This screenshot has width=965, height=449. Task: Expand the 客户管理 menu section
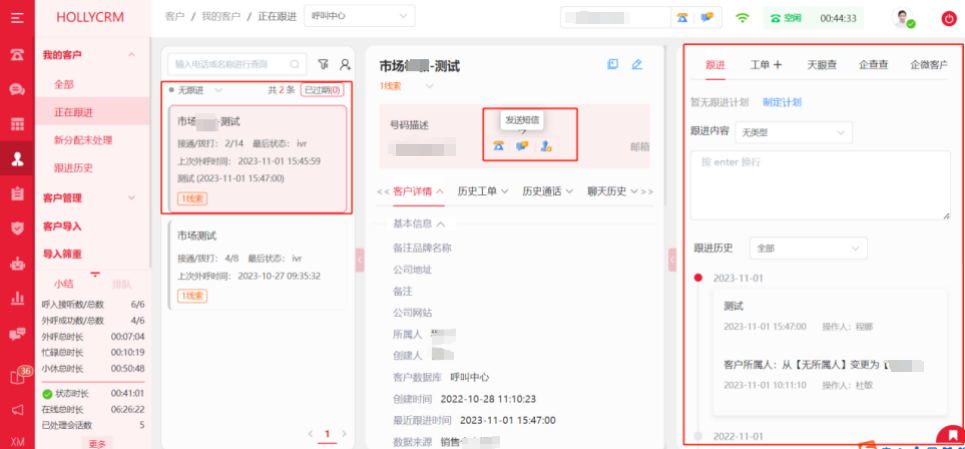coord(131,197)
